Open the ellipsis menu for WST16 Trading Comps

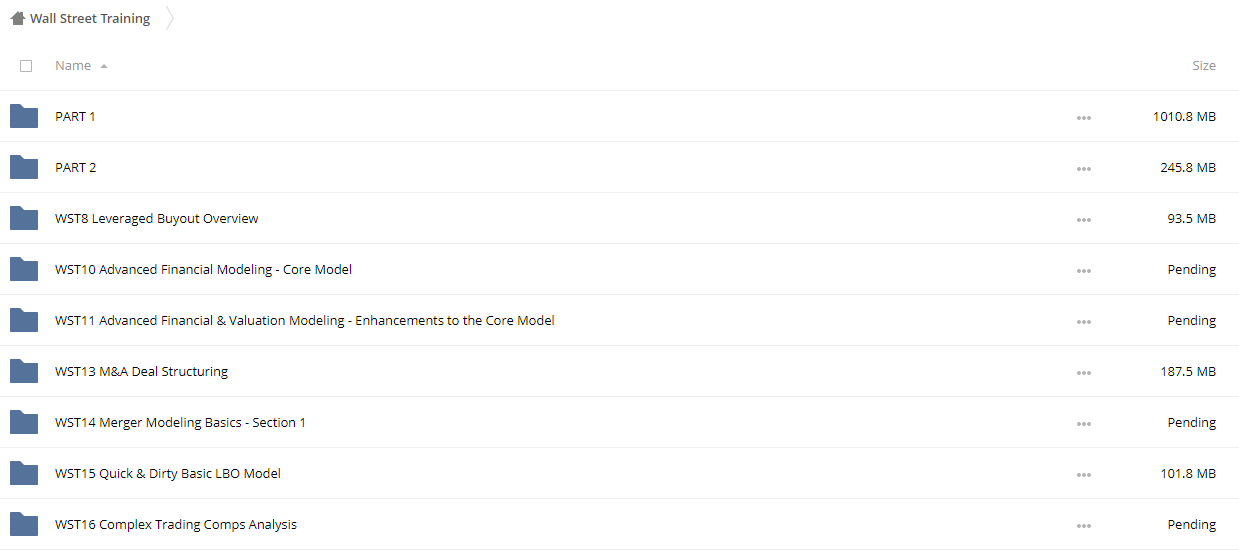(1084, 526)
